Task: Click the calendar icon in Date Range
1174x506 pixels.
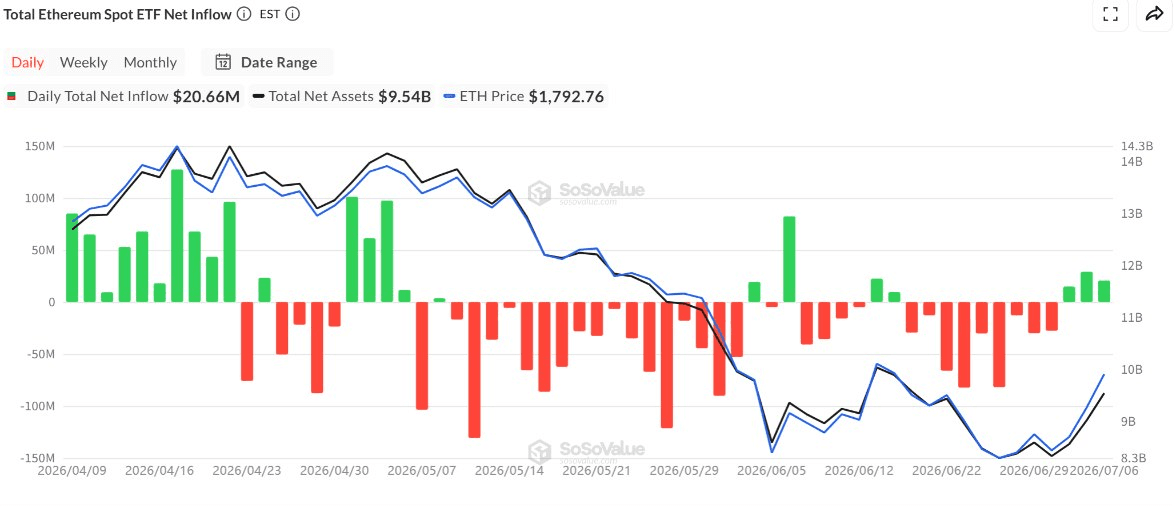Action: pyautogui.click(x=223, y=62)
